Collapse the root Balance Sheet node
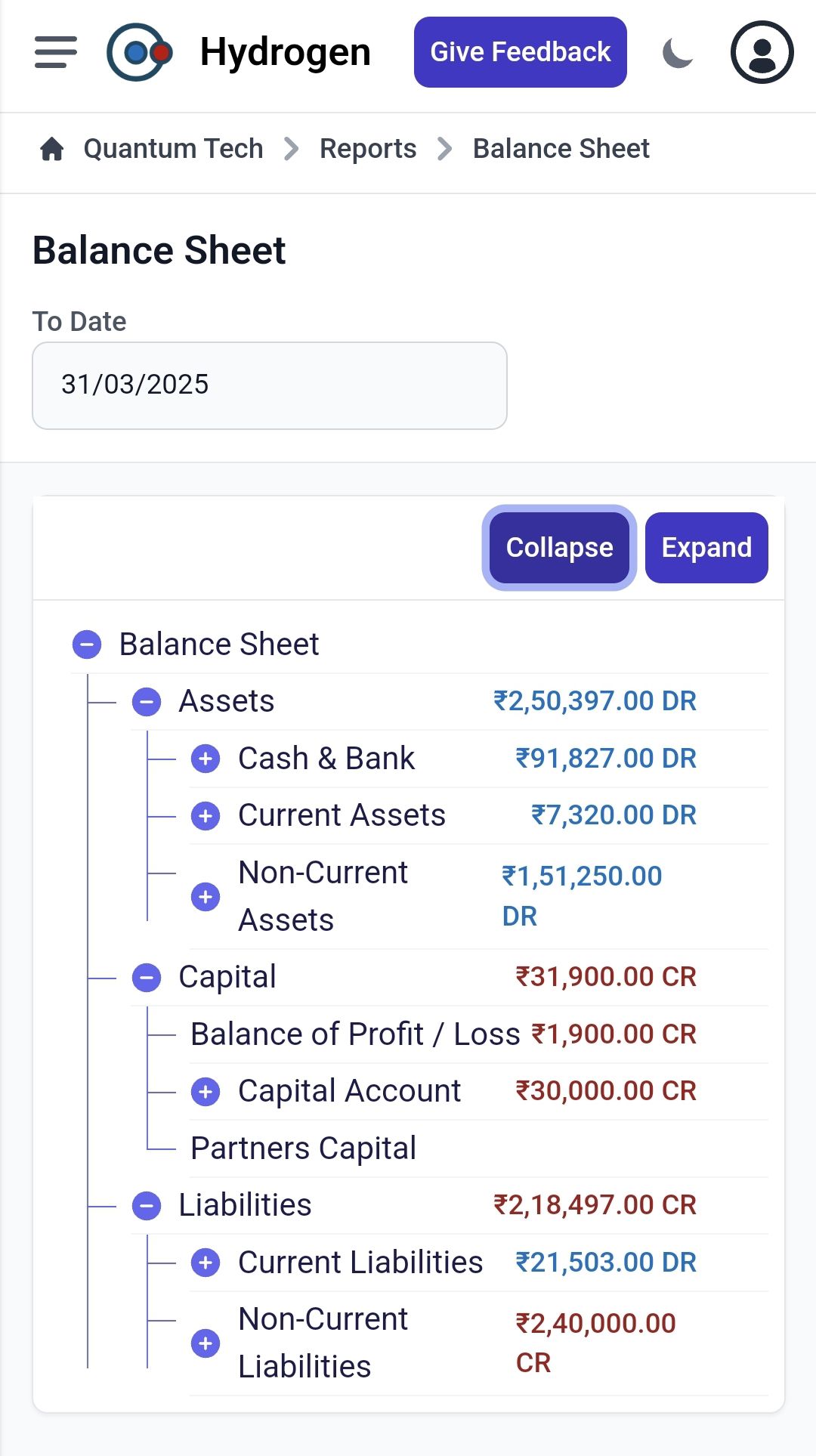The width and height of the screenshot is (816, 1456). point(87,645)
